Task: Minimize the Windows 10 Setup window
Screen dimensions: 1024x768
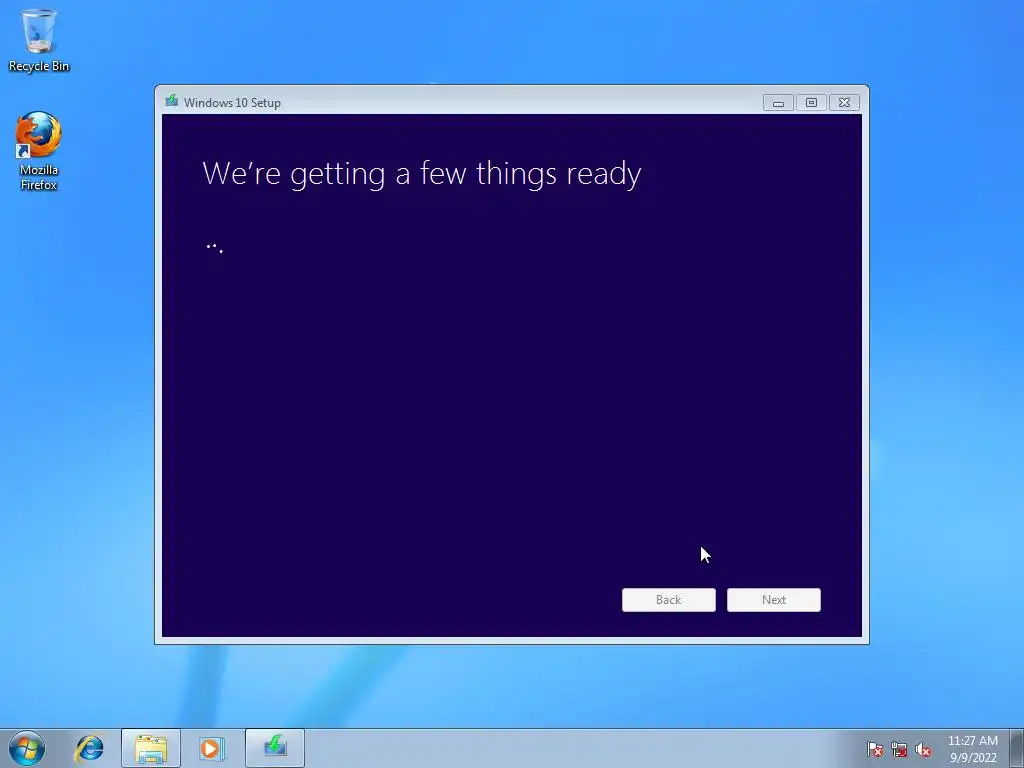Action: (x=778, y=103)
